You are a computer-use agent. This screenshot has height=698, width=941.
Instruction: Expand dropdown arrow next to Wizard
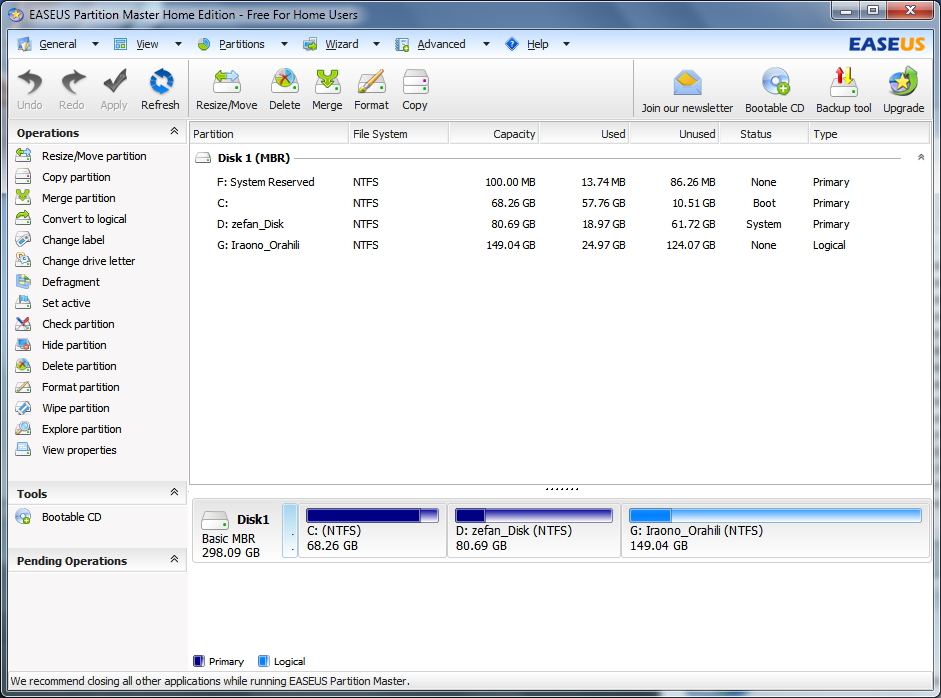376,44
